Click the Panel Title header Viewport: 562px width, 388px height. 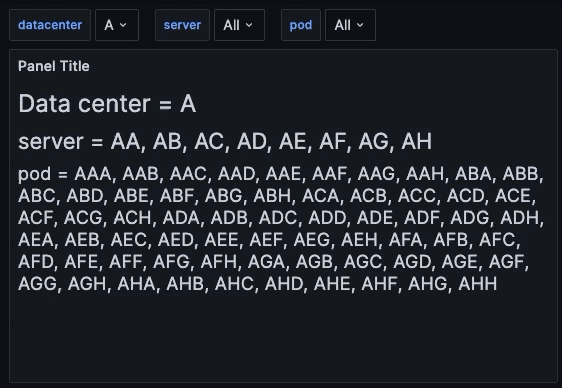54,66
